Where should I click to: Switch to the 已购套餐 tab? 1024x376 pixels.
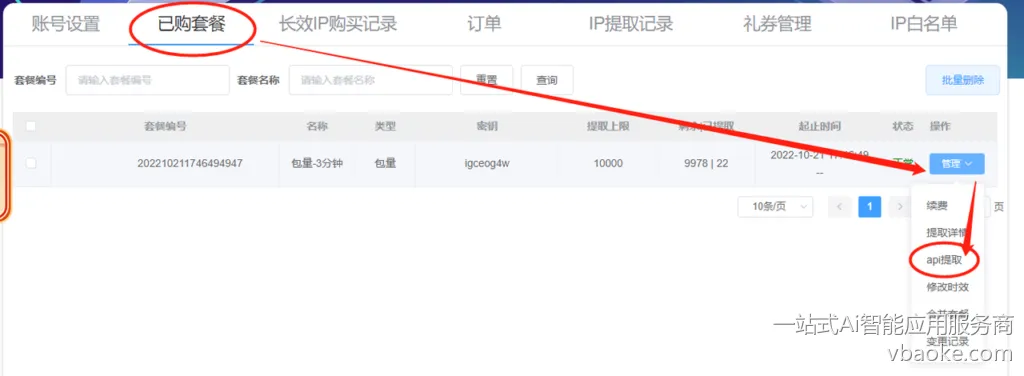coord(191,25)
